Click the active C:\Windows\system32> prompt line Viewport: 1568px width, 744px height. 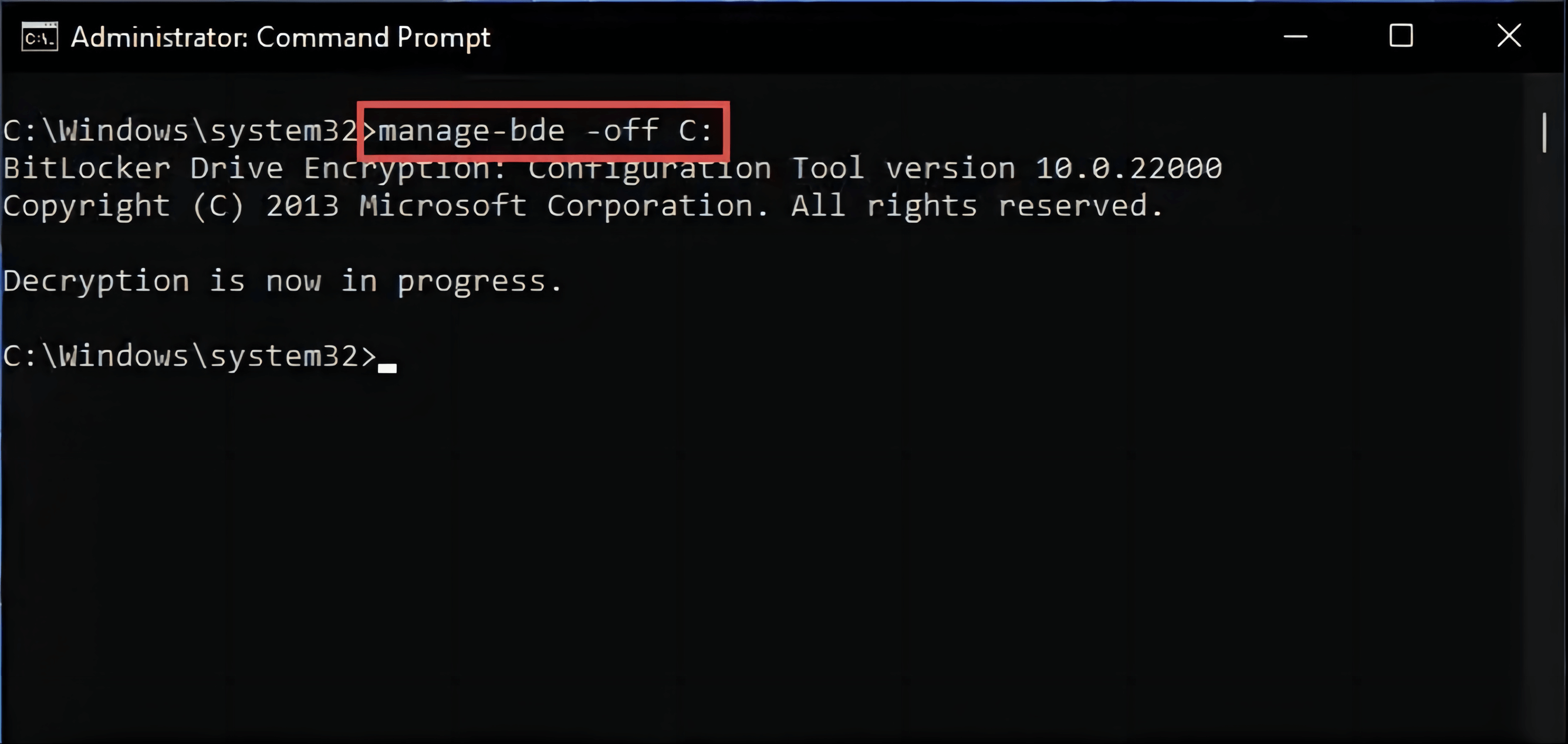tap(189, 355)
